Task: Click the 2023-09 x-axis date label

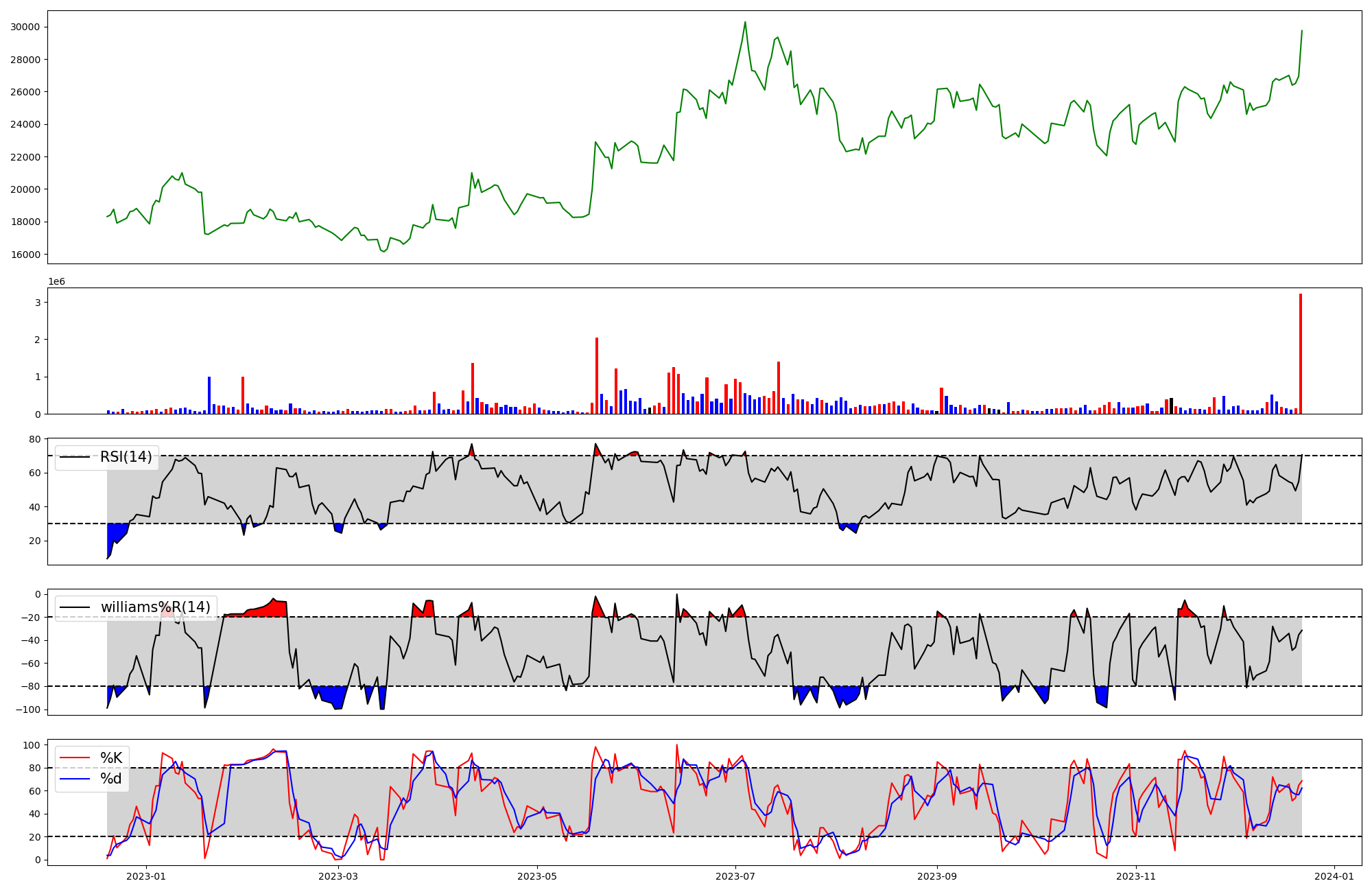Action: 936,876
